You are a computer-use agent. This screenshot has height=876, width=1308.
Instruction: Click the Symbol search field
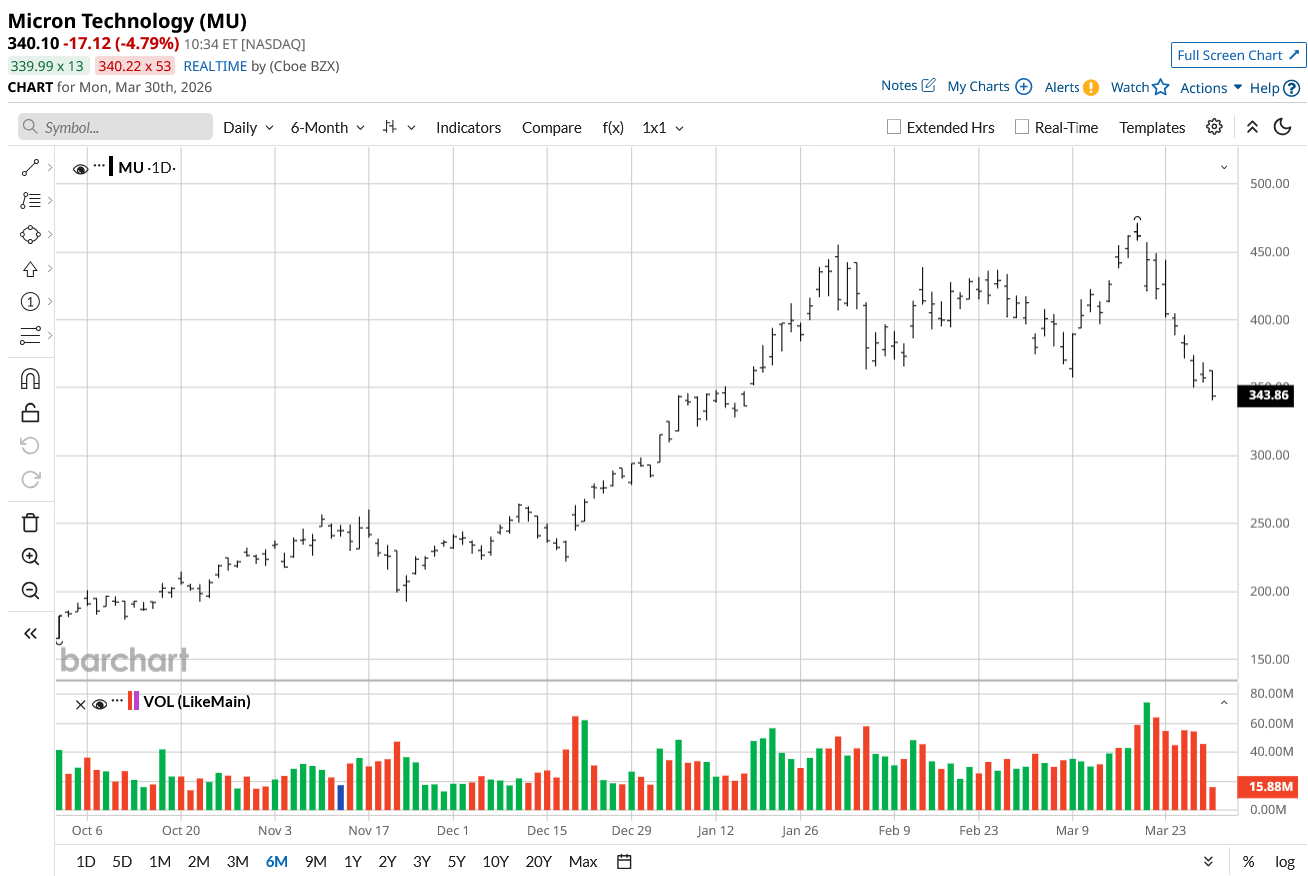point(115,127)
